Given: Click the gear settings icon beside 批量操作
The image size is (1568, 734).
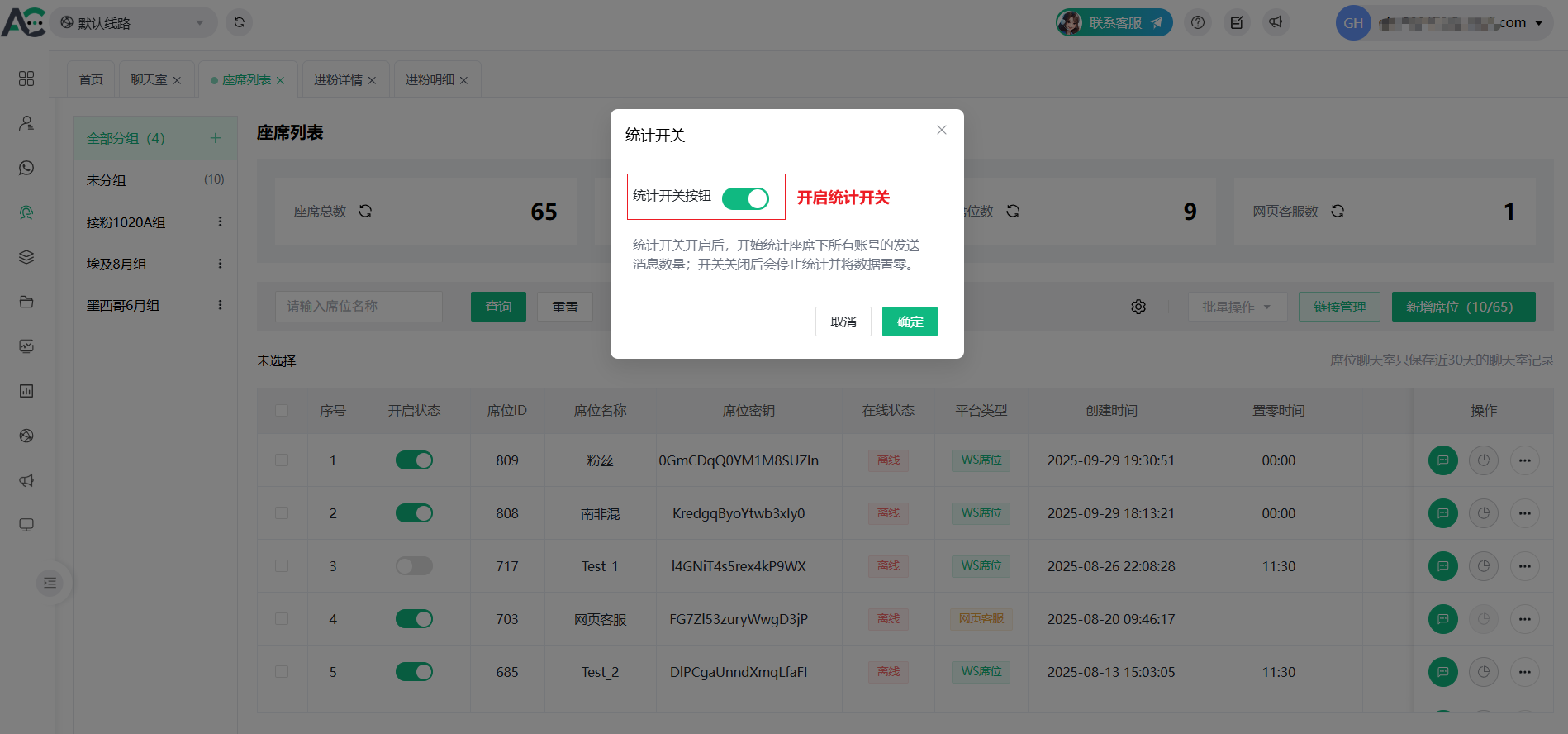Looking at the screenshot, I should coord(1138,307).
